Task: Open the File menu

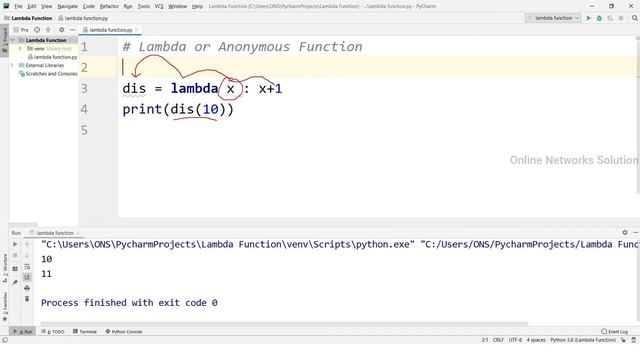Action: pyautogui.click(x=18, y=6)
